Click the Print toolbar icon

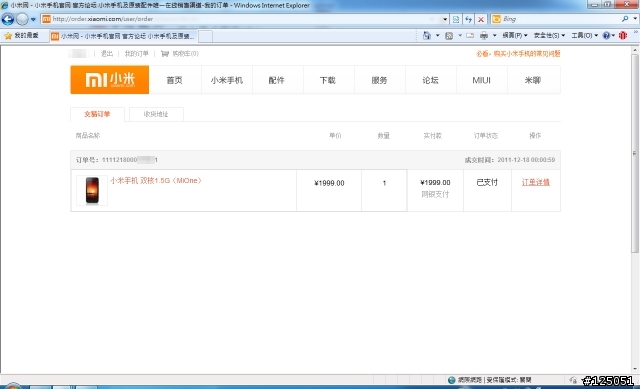point(484,36)
